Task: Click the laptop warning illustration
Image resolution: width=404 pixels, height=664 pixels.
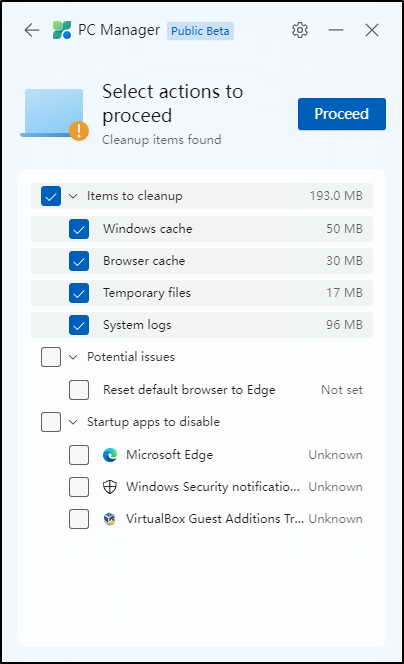Action: 55,114
